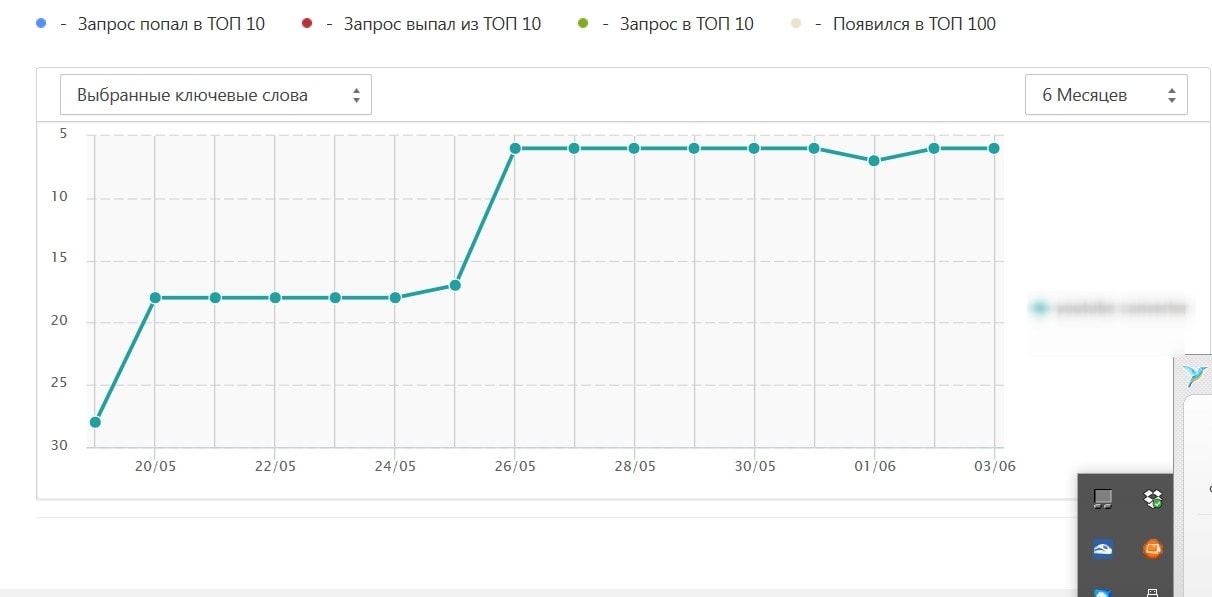Click the last data point above 03/06
This screenshot has height=597, width=1212.
(994, 148)
